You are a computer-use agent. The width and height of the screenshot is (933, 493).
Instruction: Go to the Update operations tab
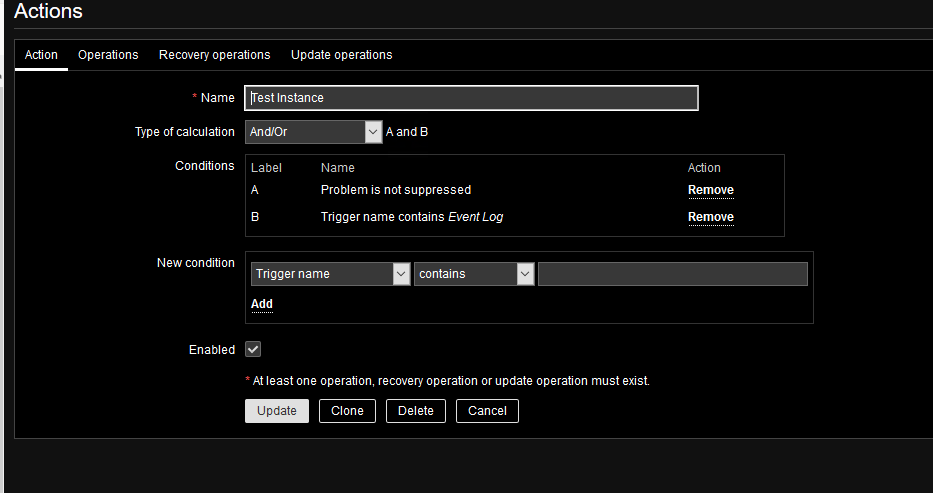pos(341,55)
